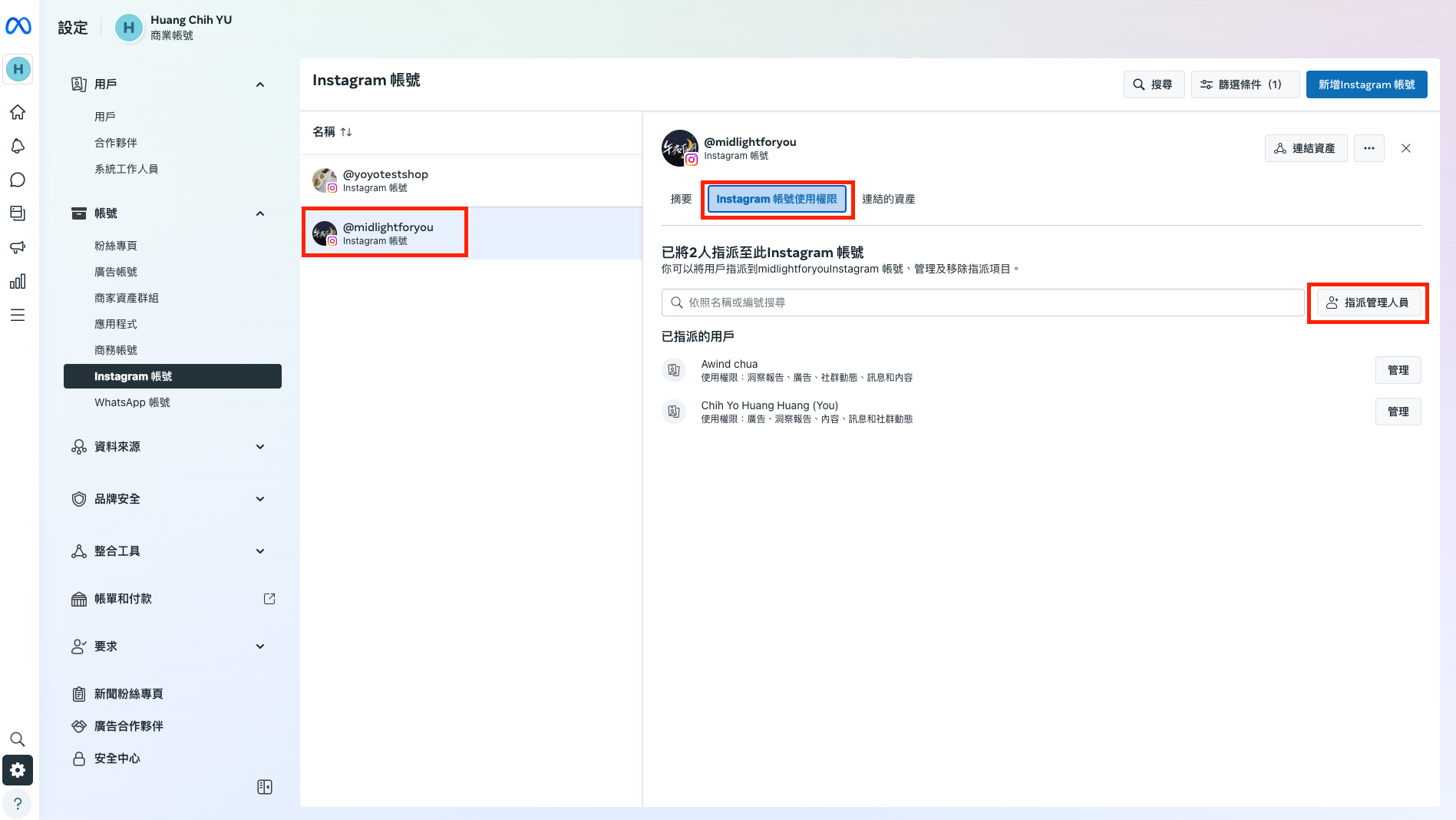Open 篩選條件 (1) filter dropdown

coord(1245,84)
